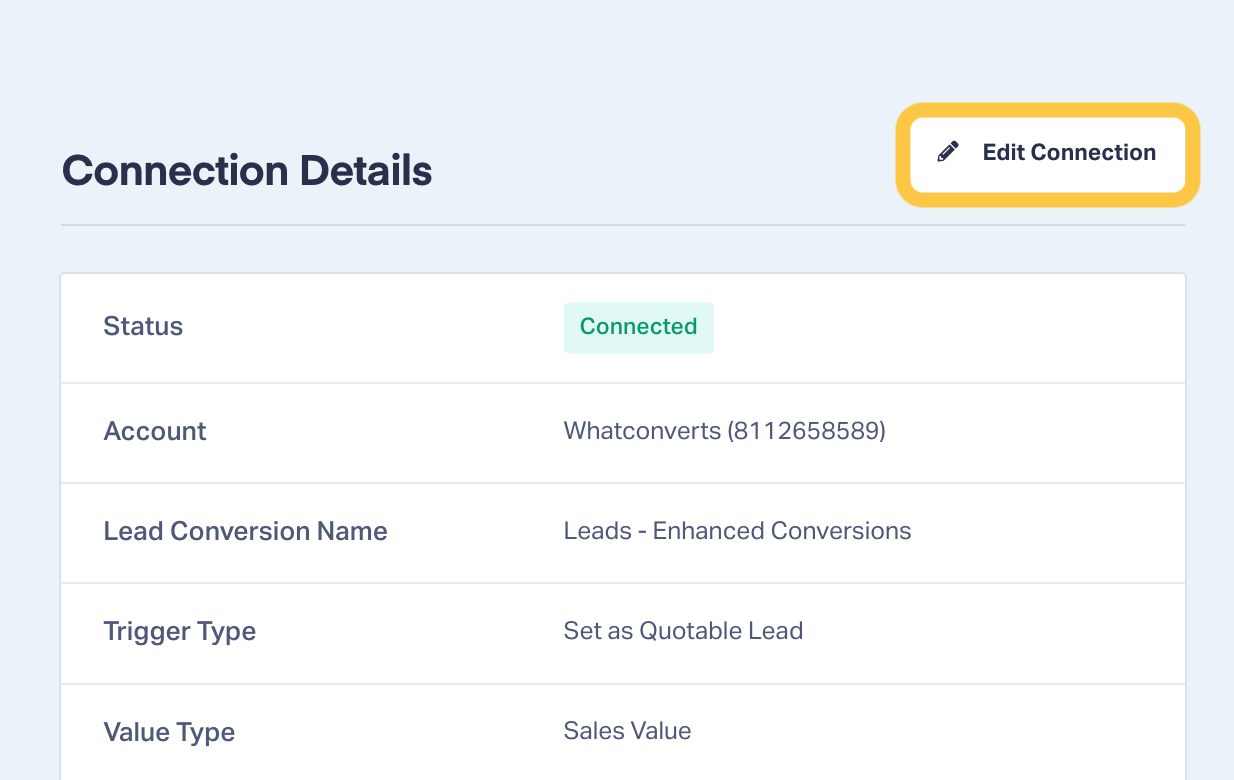Click the Leads - Enhanced Conversions value
Screen dimensions: 1234x780
pos(737,531)
